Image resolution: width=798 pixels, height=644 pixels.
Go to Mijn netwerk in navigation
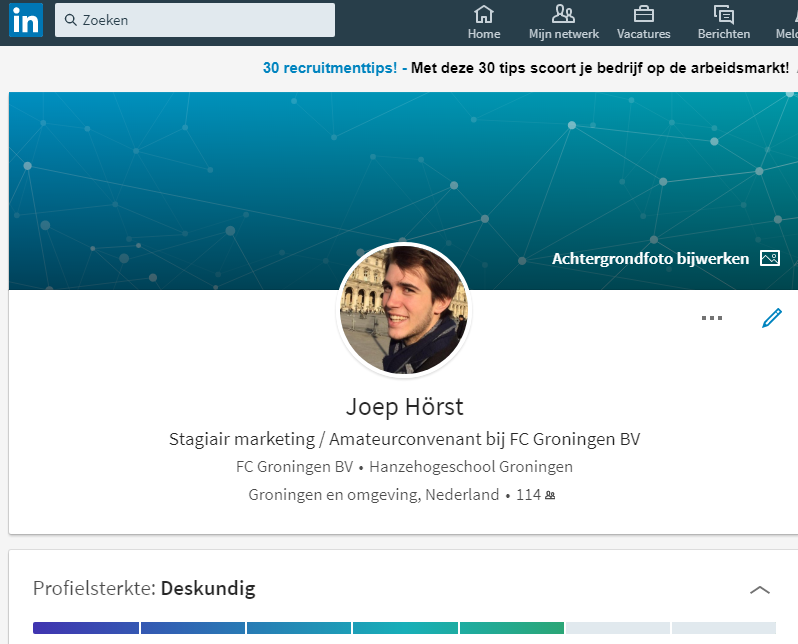coord(564,22)
